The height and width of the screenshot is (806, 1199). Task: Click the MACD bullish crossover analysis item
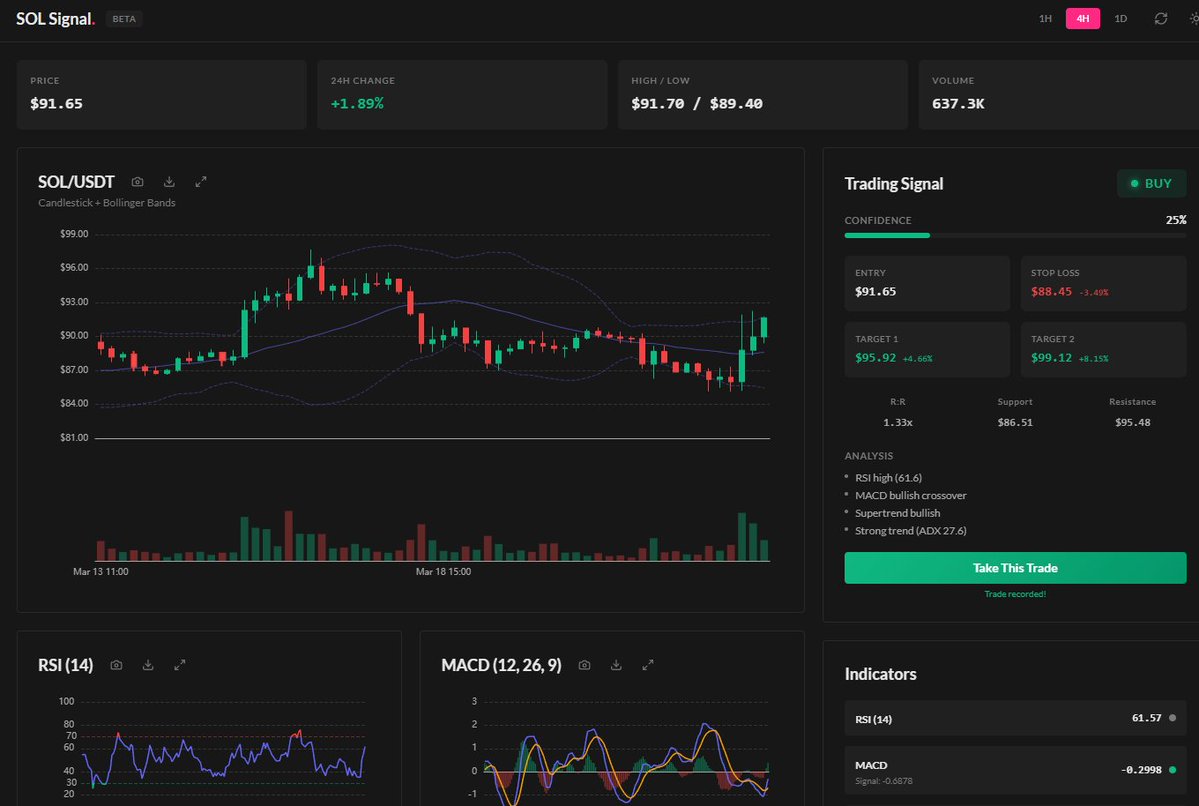pos(911,496)
